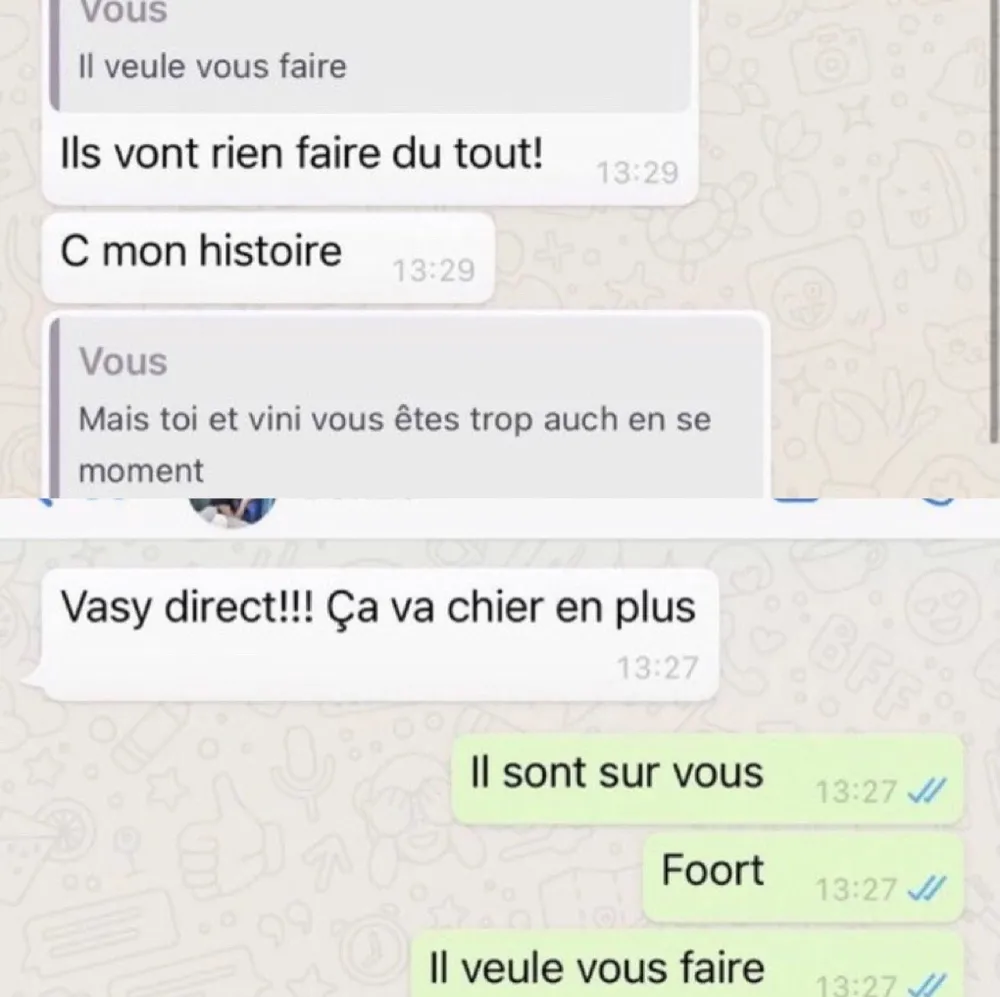This screenshot has width=1000, height=997.
Task: Tap the voice call icon in header
Action: click(938, 501)
